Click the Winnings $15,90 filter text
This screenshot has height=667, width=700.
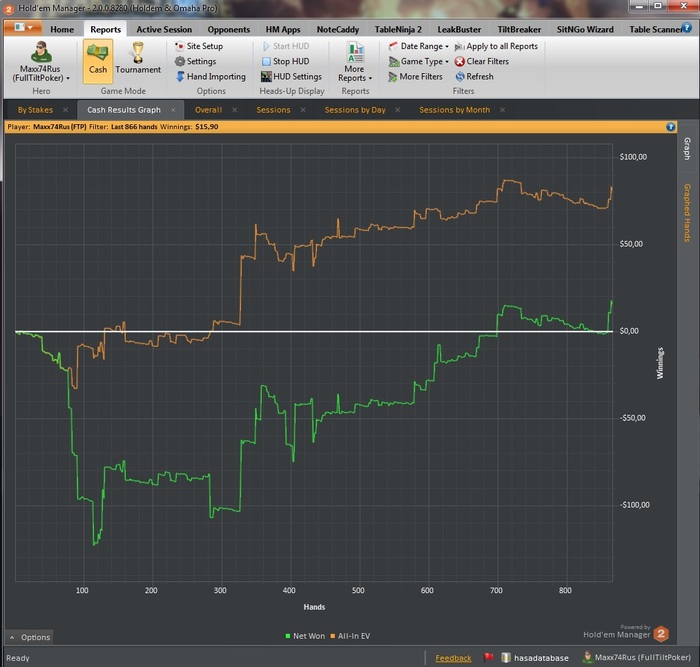click(189, 127)
